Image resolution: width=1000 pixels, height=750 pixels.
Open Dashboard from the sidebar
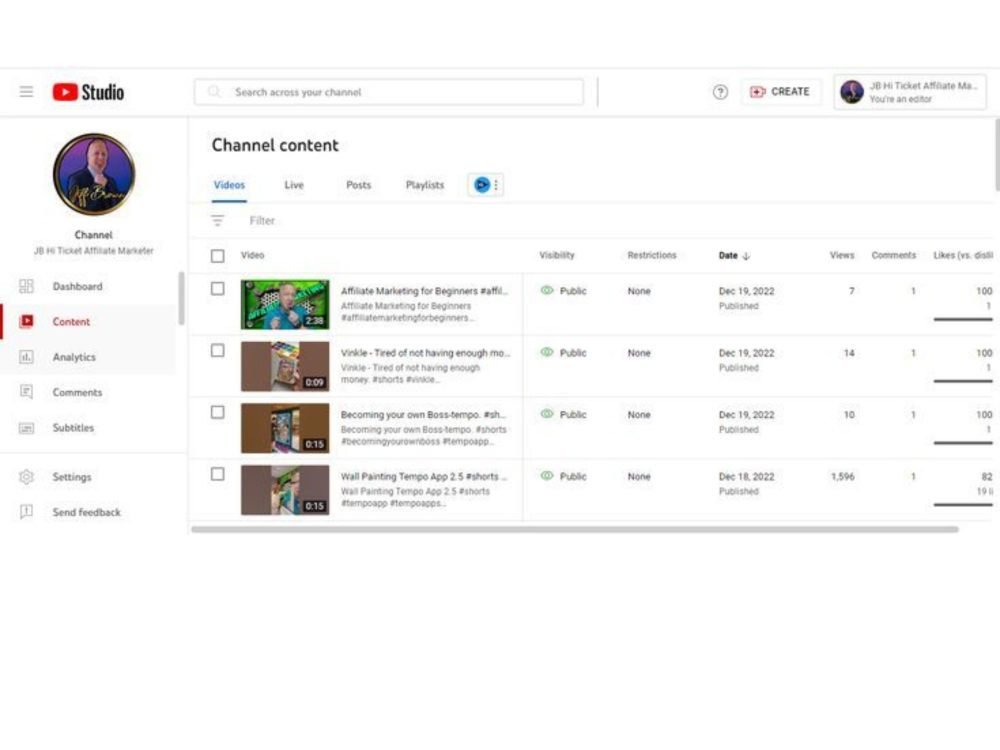point(87,286)
